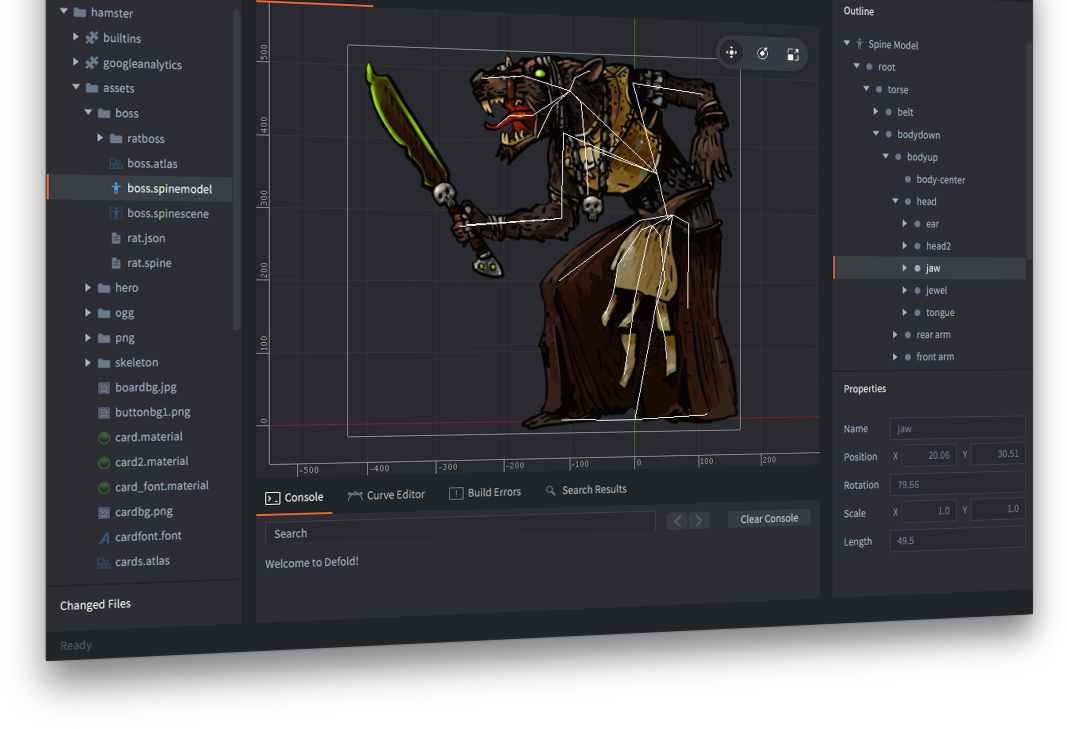Collapse the assets folder
Viewport: 1067px width, 729px height.
76,86
